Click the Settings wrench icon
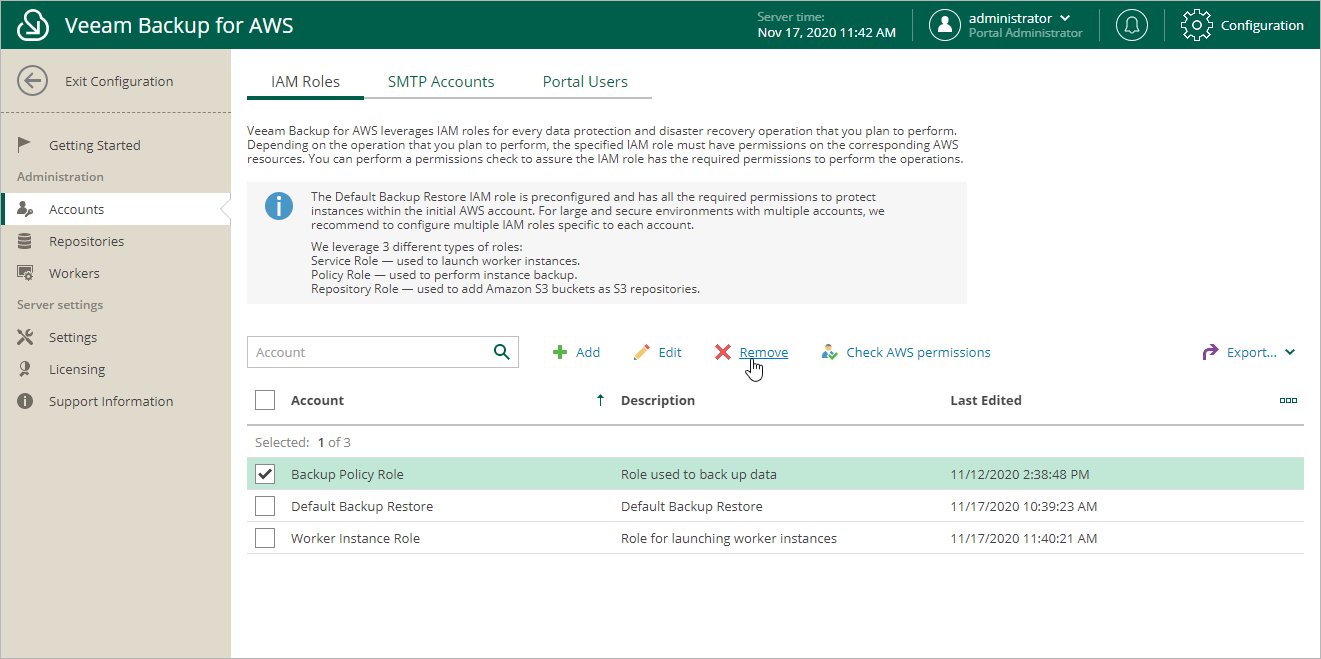1321x659 pixels. pyautogui.click(x=26, y=337)
